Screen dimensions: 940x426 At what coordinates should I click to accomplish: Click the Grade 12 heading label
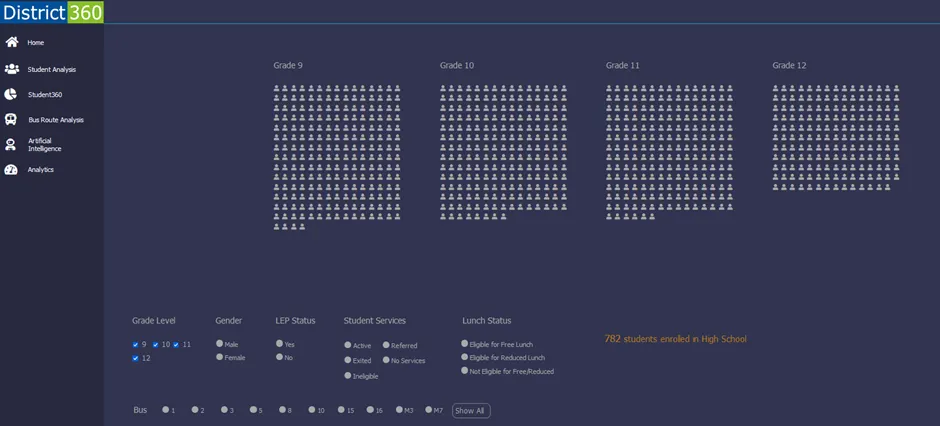pos(789,65)
